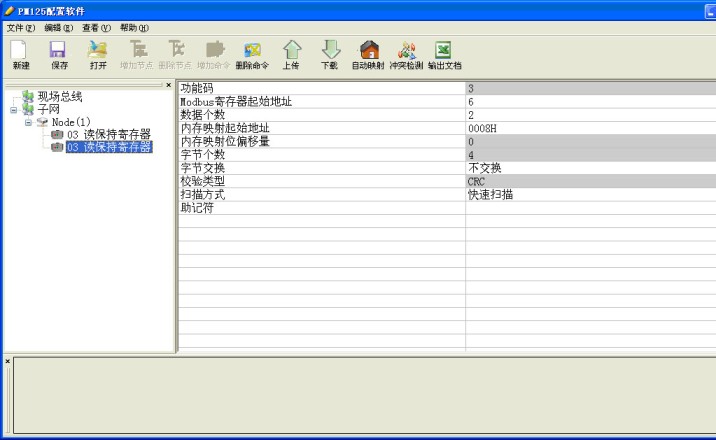Open the 文件 (File) menu

pos(21,27)
